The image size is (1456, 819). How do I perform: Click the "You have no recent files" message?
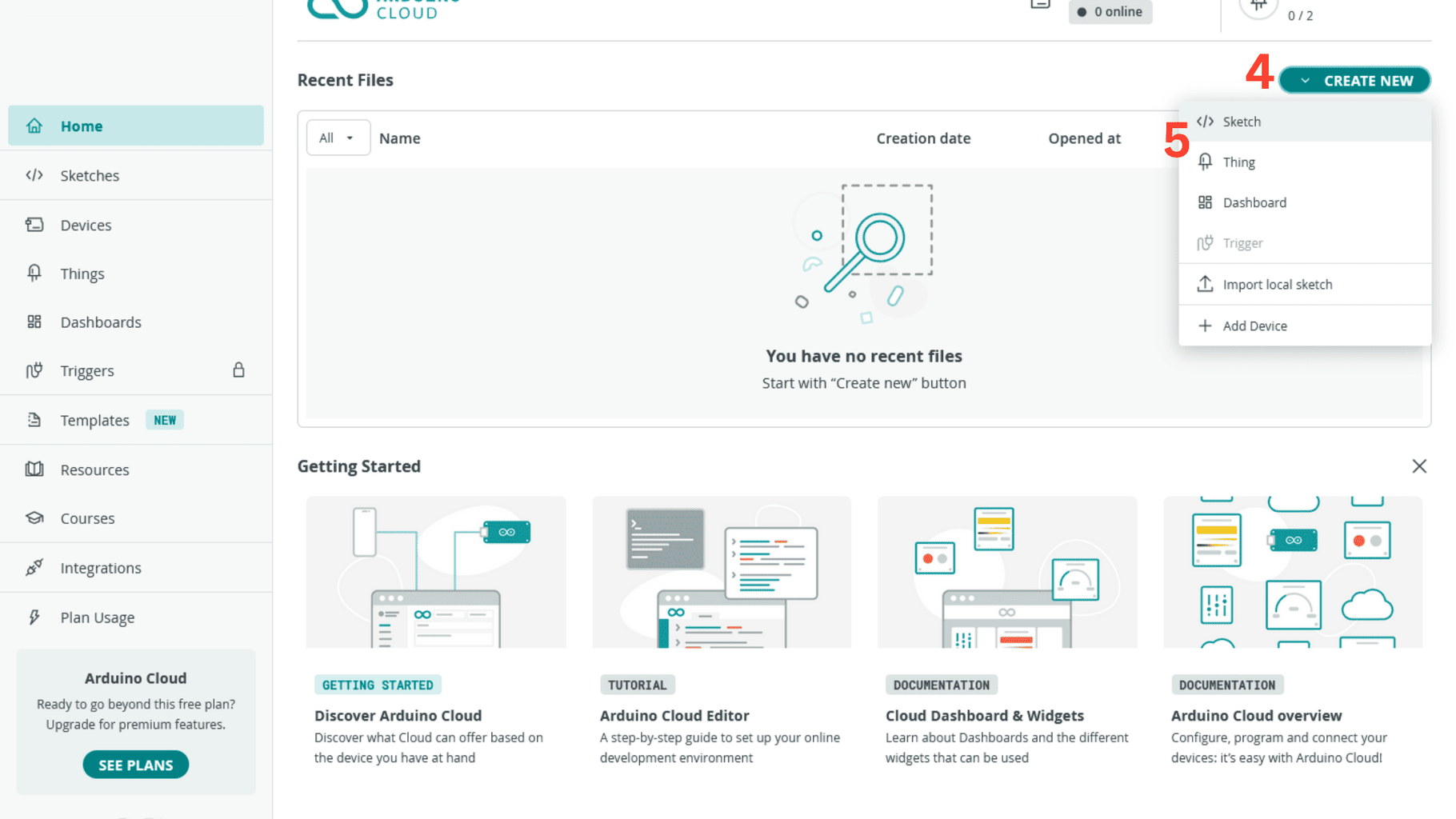[864, 356]
